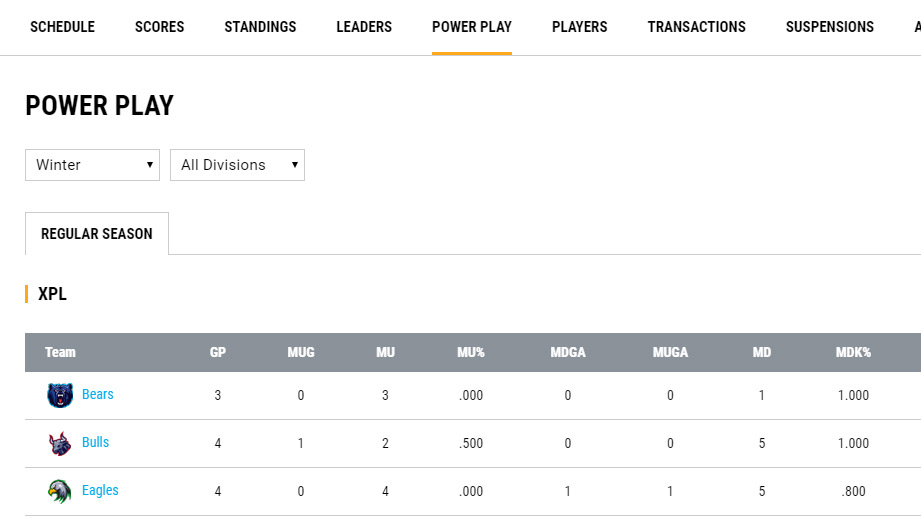This screenshot has height=518, width=921.
Task: Navigate to Transactions
Action: tap(696, 27)
